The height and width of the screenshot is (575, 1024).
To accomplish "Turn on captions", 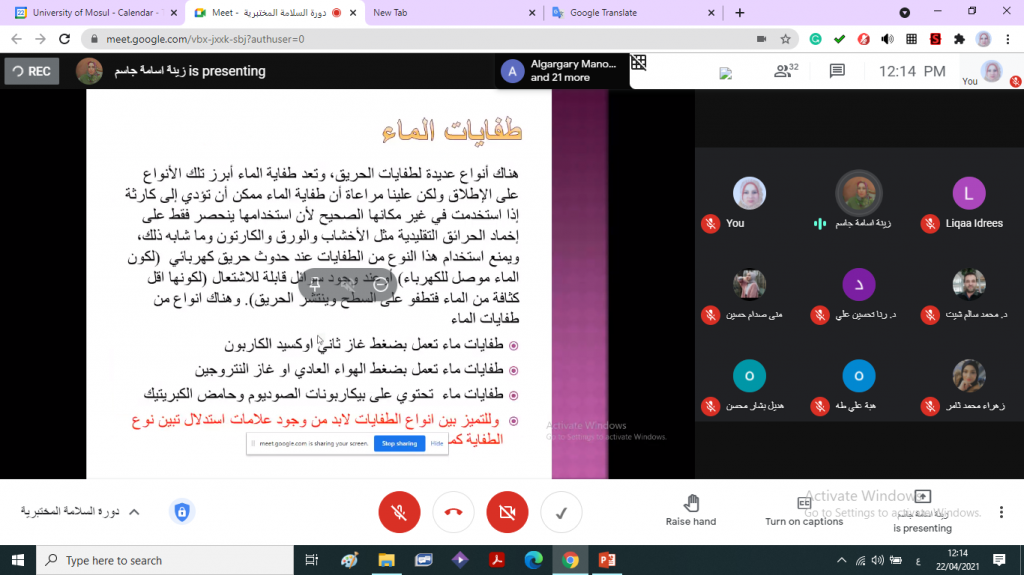I will [804, 510].
